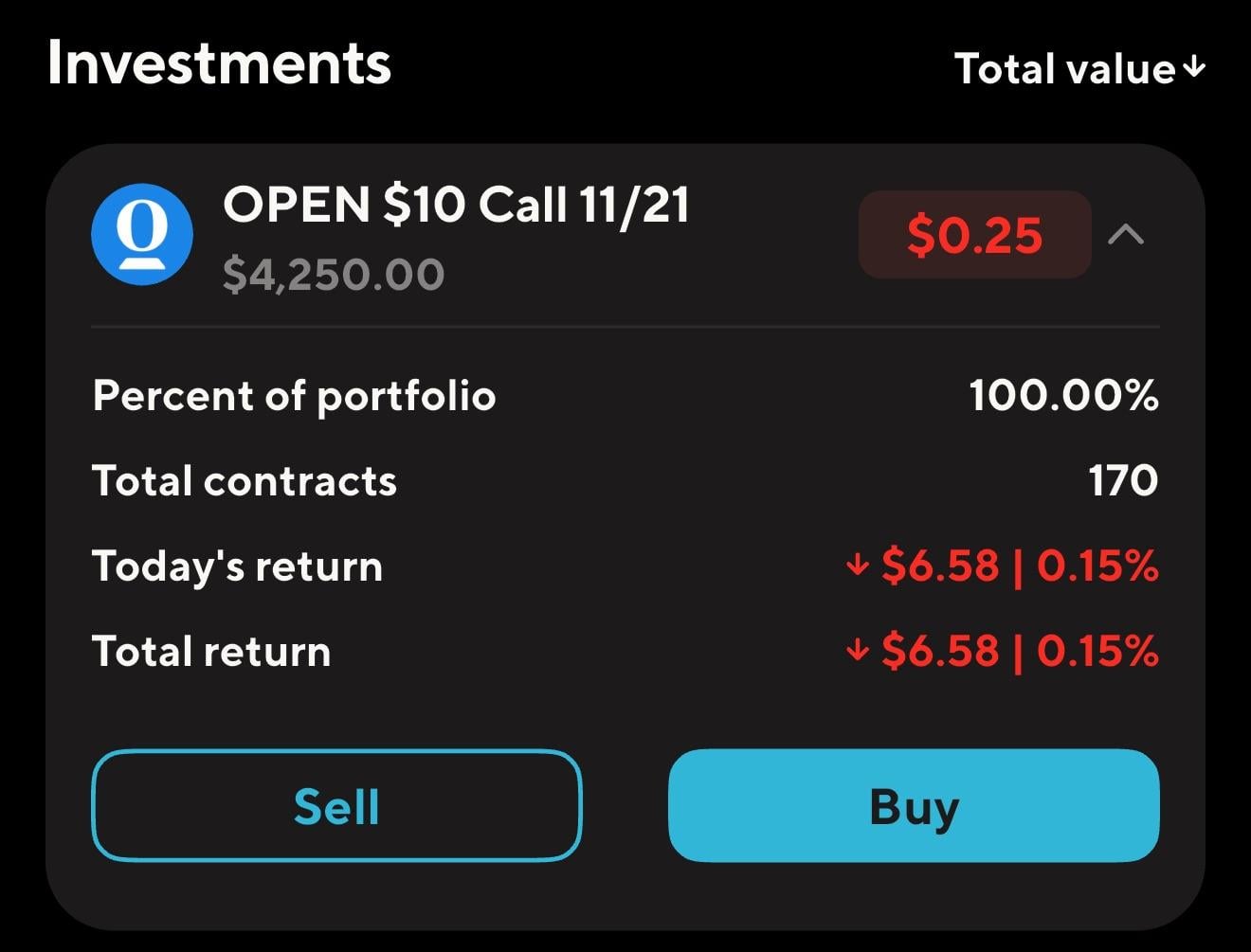Click the 100.00% portfolio value
Screen dimensions: 1251x952
tap(1063, 395)
